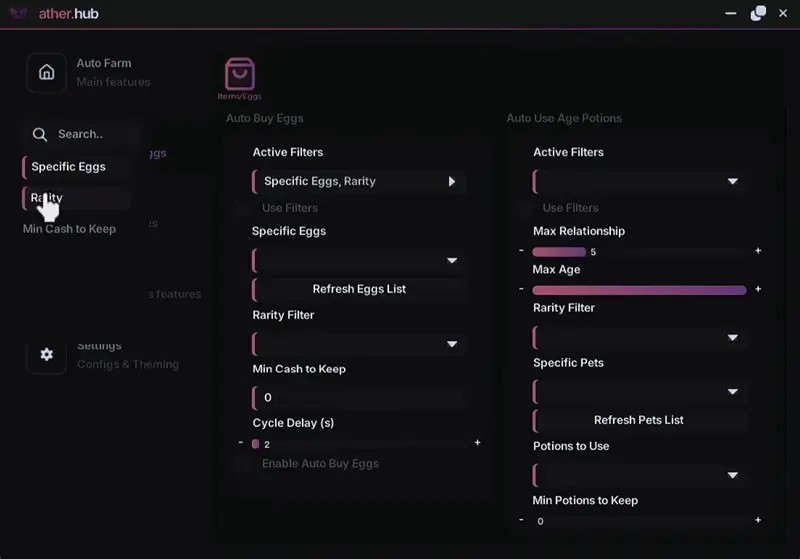This screenshot has width=800, height=559.
Task: Click the Auto Buy Eggs heading
Action: (x=265, y=118)
